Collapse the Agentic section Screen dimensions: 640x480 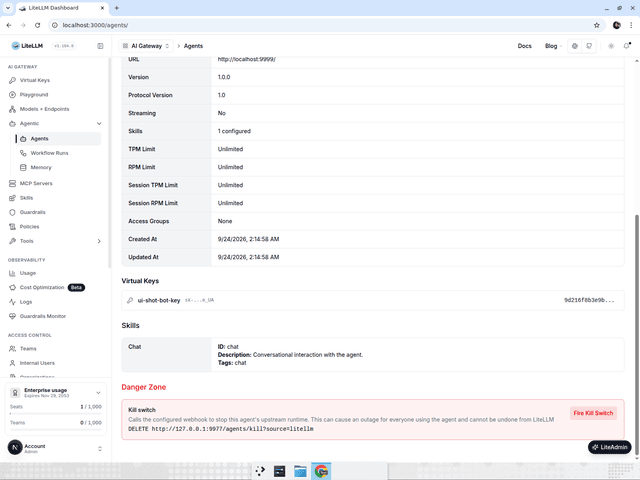(x=99, y=124)
